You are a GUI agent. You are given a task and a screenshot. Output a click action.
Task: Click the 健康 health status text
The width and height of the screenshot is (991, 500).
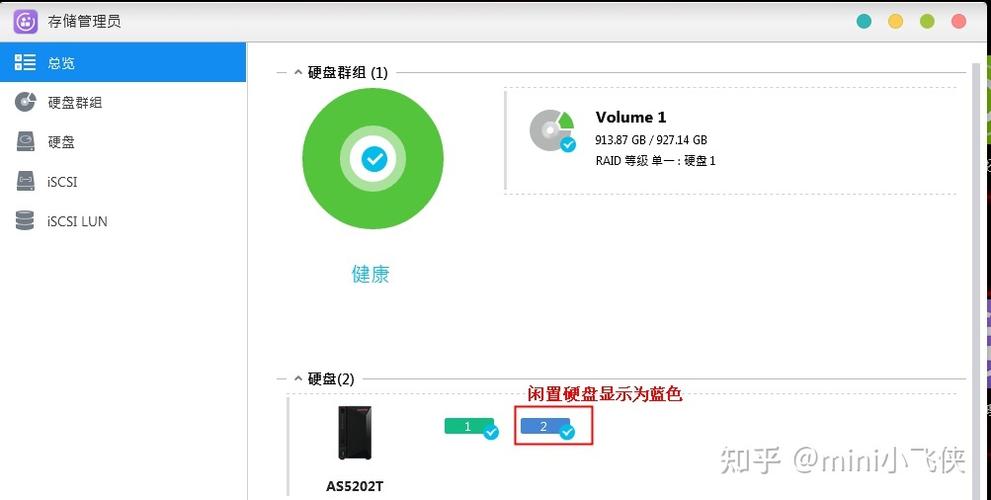pyautogui.click(x=370, y=274)
